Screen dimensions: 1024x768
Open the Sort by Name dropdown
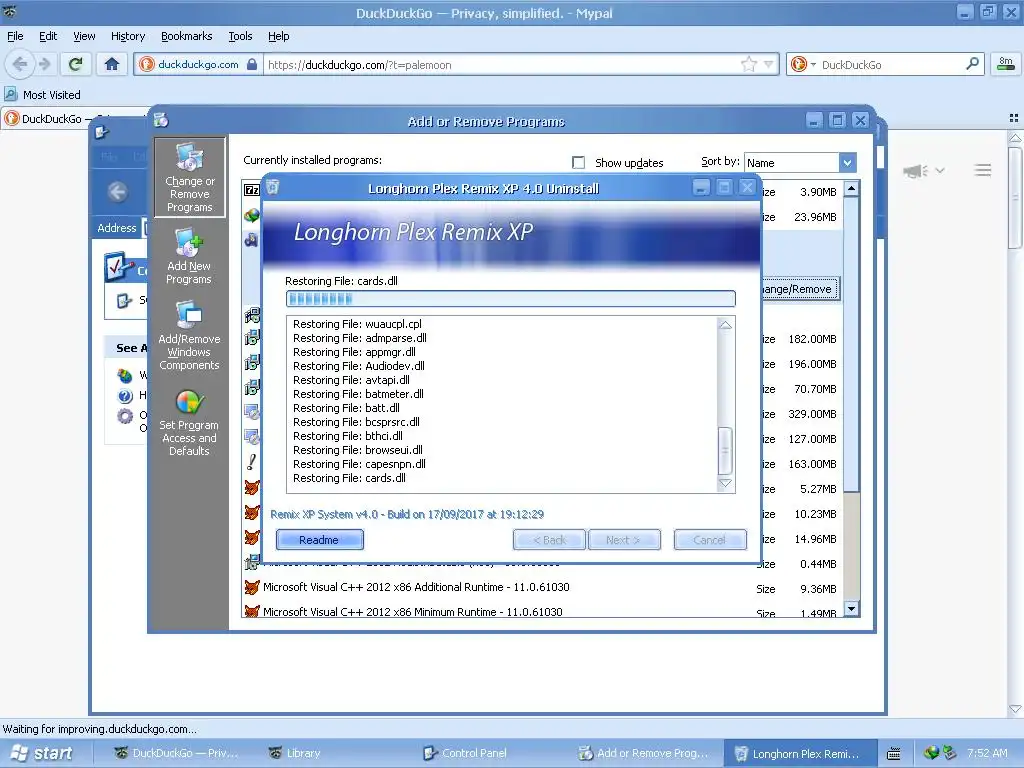(x=846, y=163)
